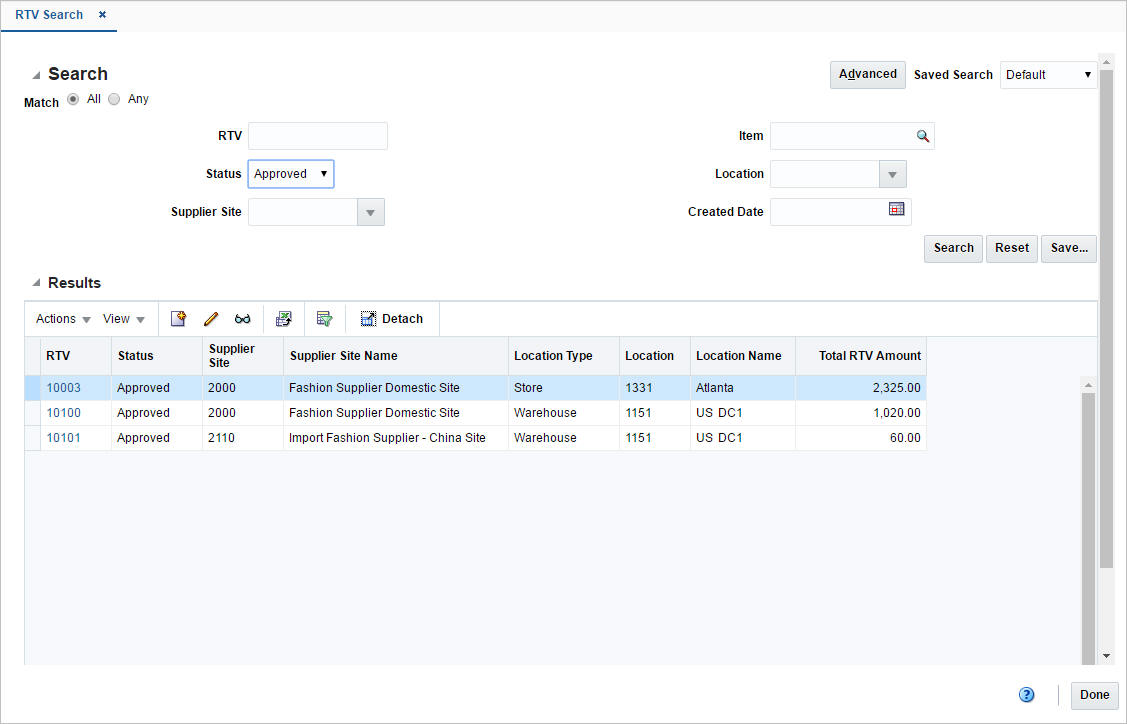Select the Match Any radio button
Screen dimensions: 1127x724
[114, 99]
